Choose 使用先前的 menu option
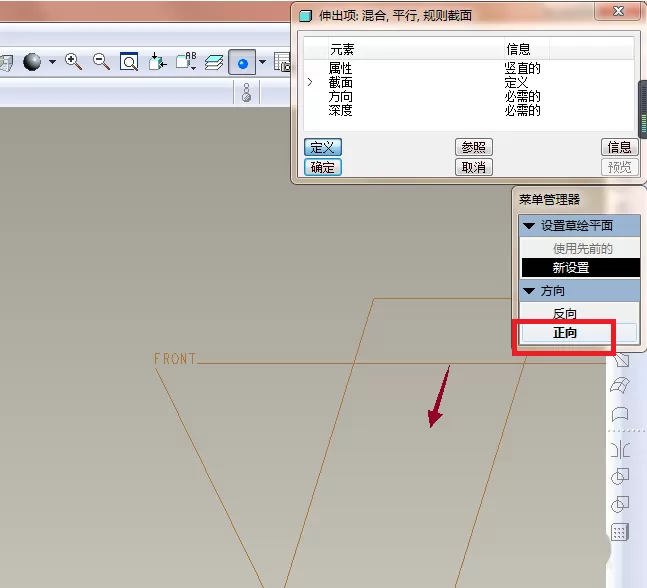Screen dimensions: 647x588 582,248
